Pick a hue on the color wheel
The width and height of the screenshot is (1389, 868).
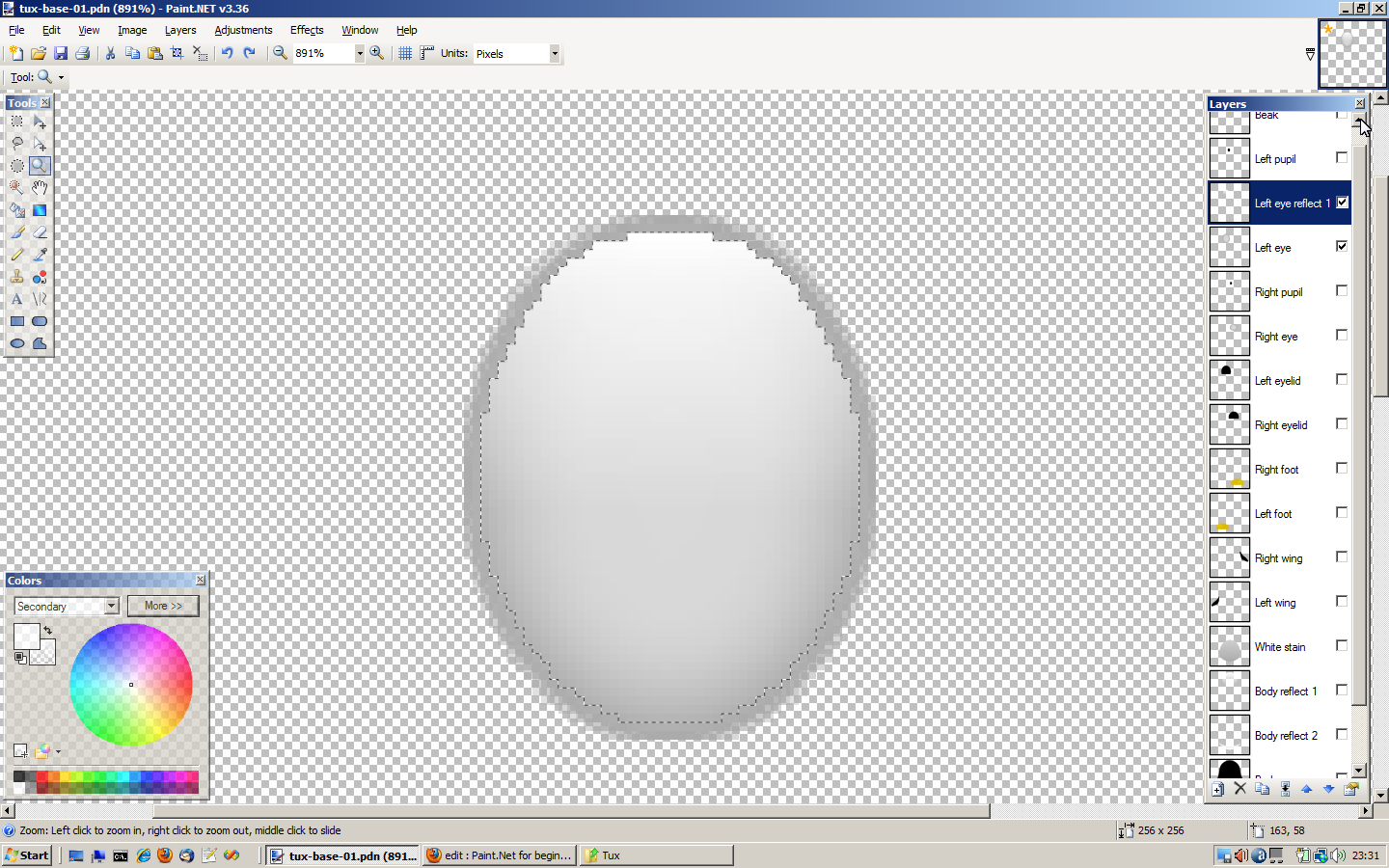pyautogui.click(x=131, y=685)
